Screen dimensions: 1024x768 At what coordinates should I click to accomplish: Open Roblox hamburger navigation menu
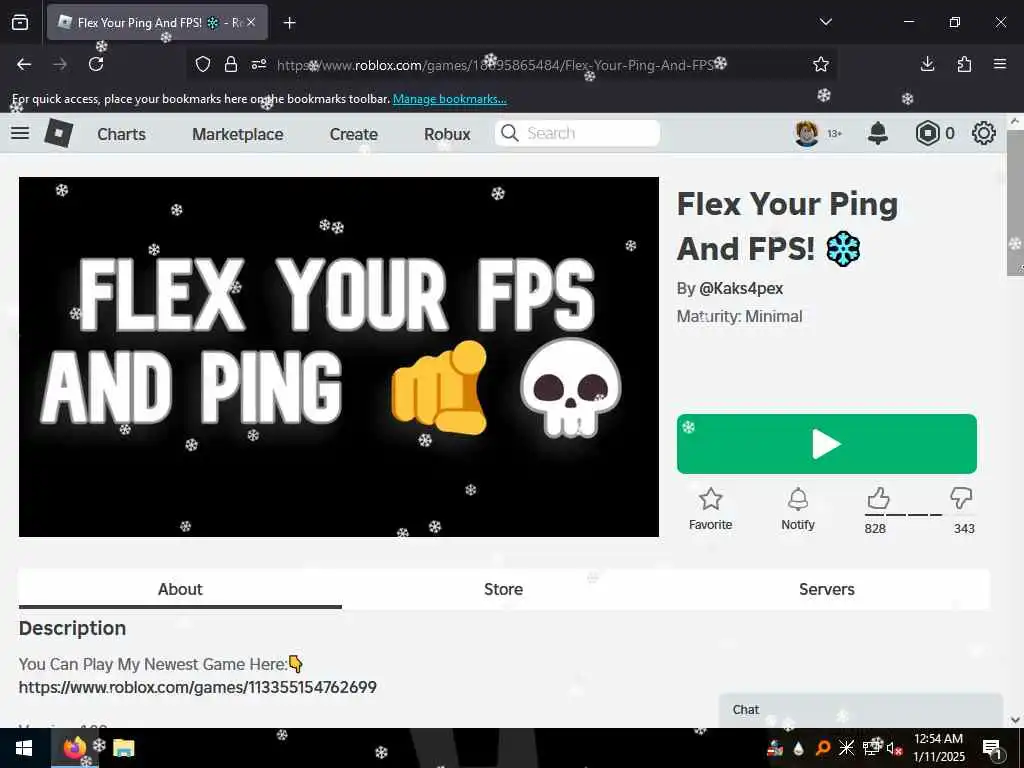tap(20, 133)
